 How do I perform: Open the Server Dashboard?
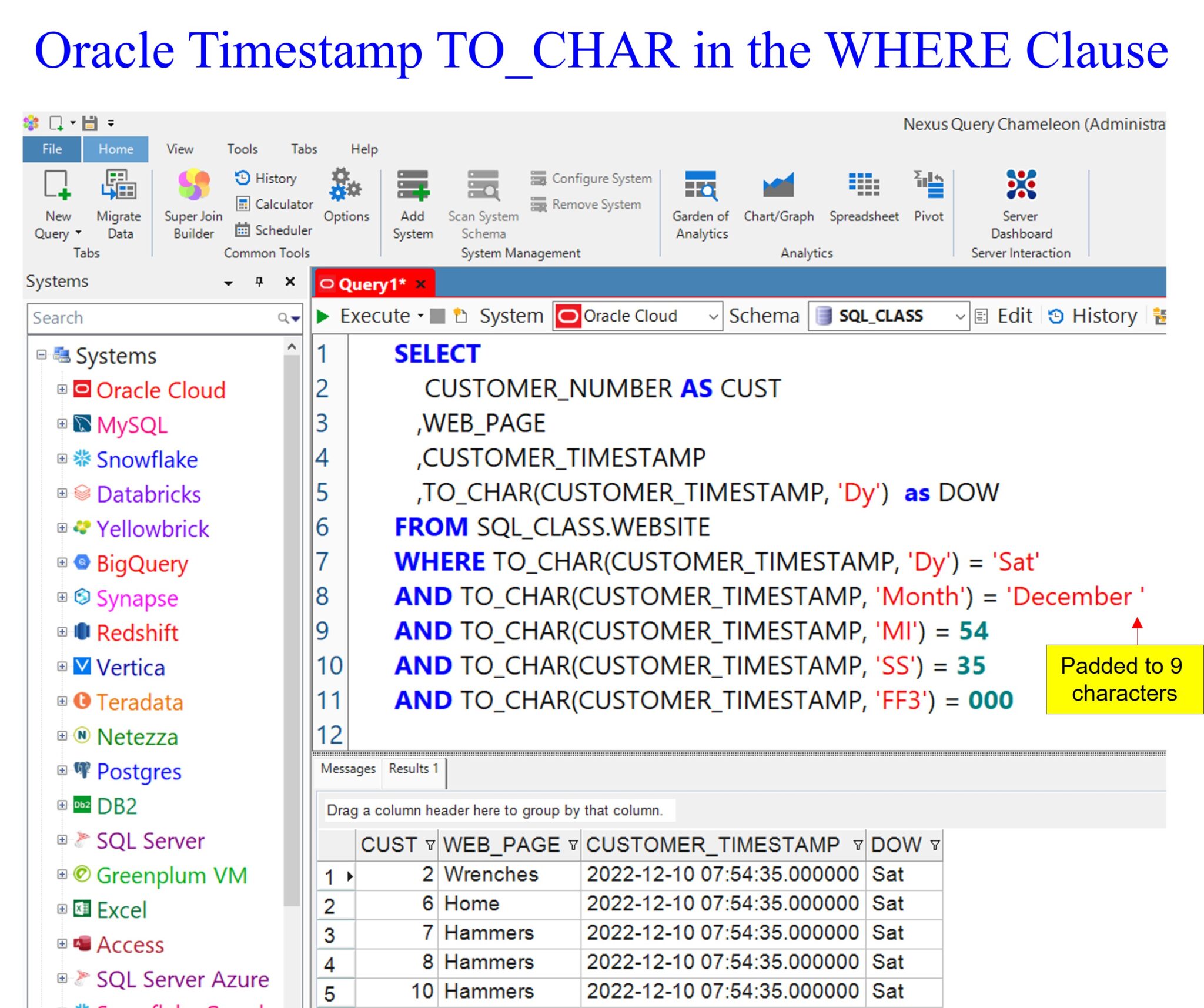(1020, 203)
